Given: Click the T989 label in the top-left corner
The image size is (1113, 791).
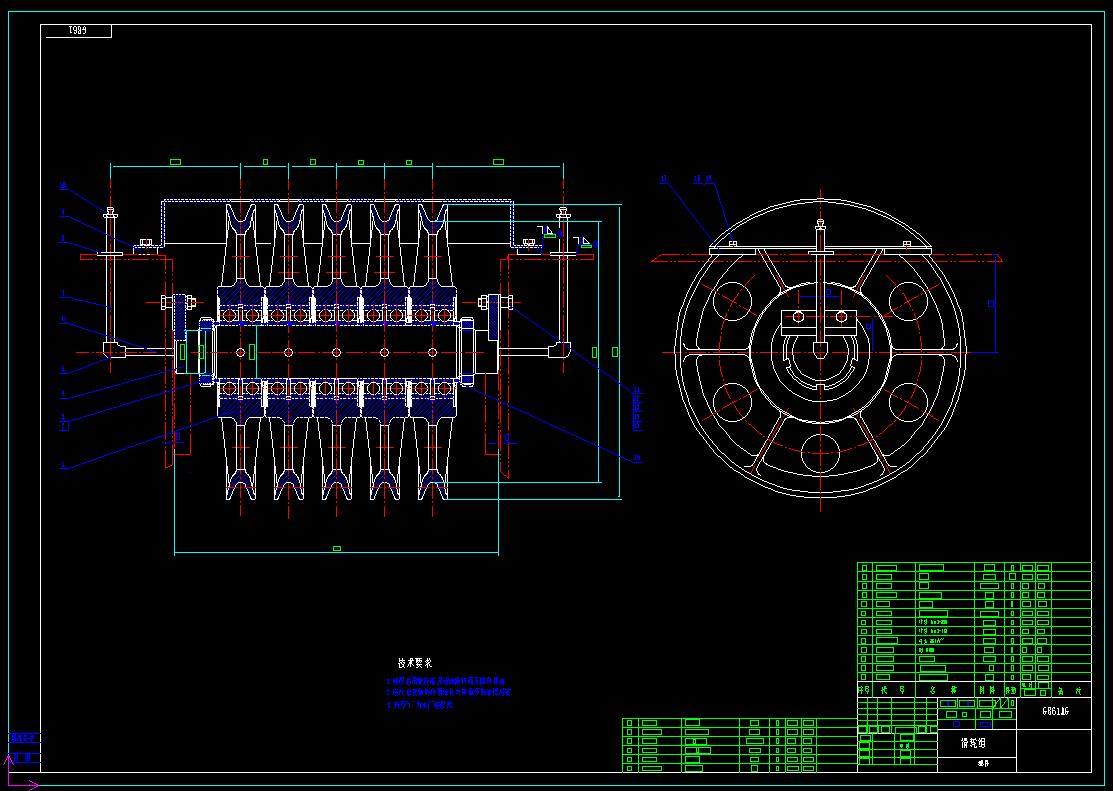Looking at the screenshot, I should click(x=77, y=31).
